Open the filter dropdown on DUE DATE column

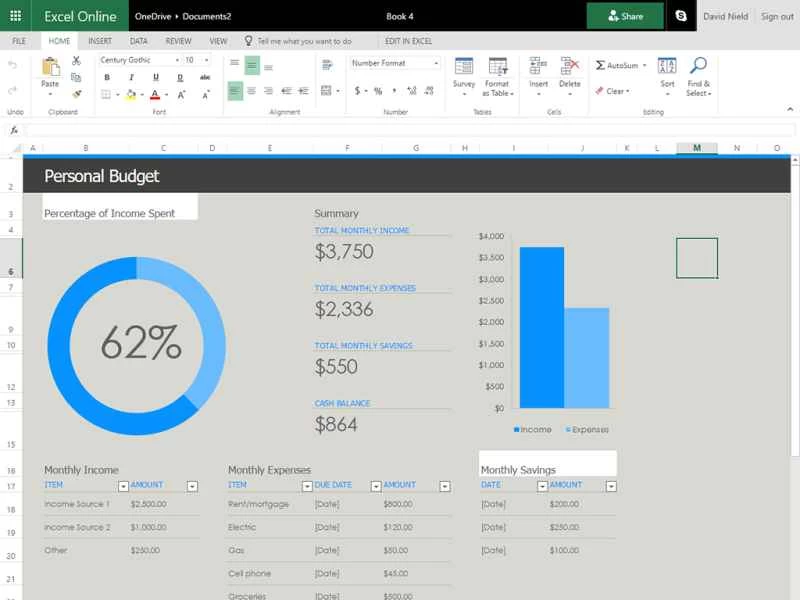pos(374,485)
